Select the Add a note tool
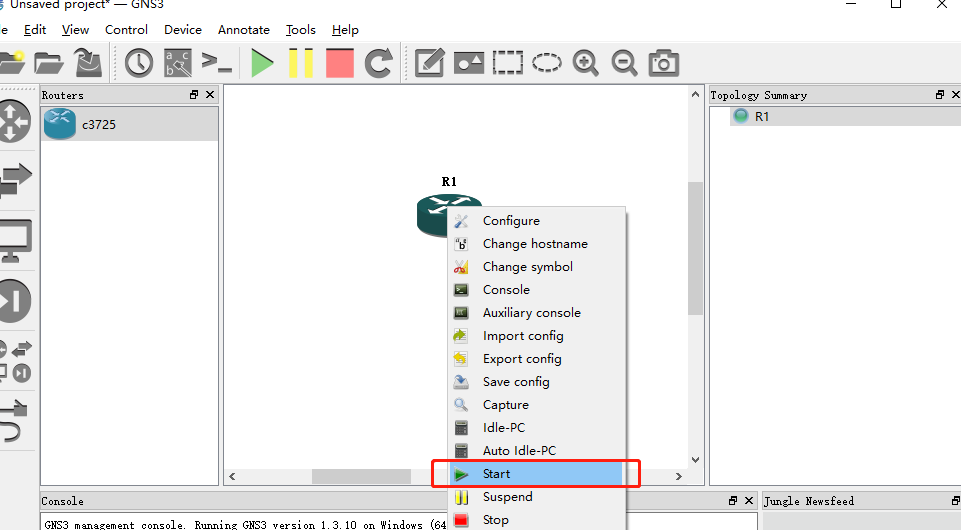 430,63
